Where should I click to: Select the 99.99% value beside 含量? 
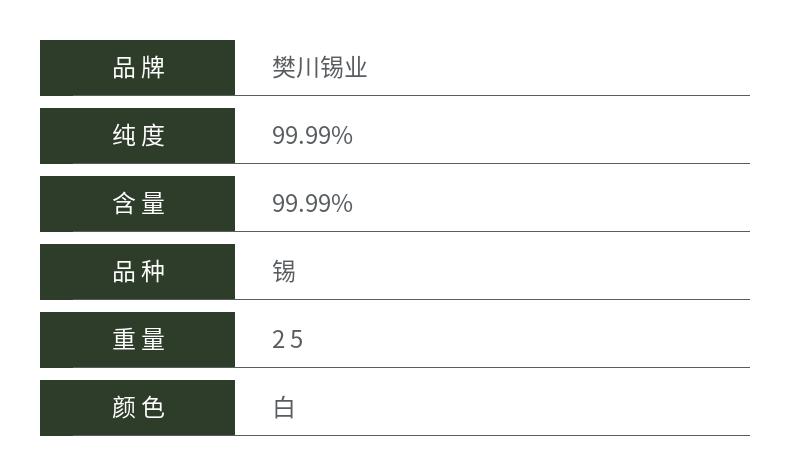click(x=312, y=204)
